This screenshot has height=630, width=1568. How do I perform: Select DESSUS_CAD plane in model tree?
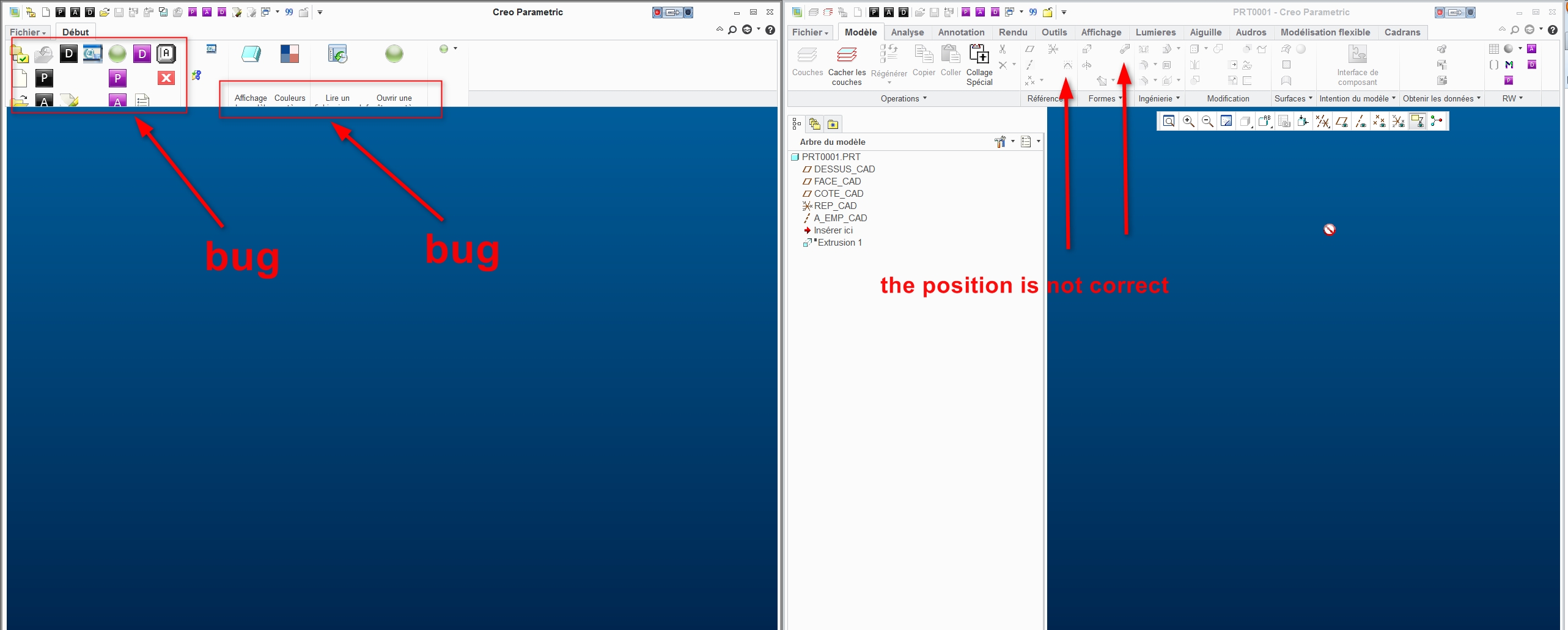click(x=844, y=169)
